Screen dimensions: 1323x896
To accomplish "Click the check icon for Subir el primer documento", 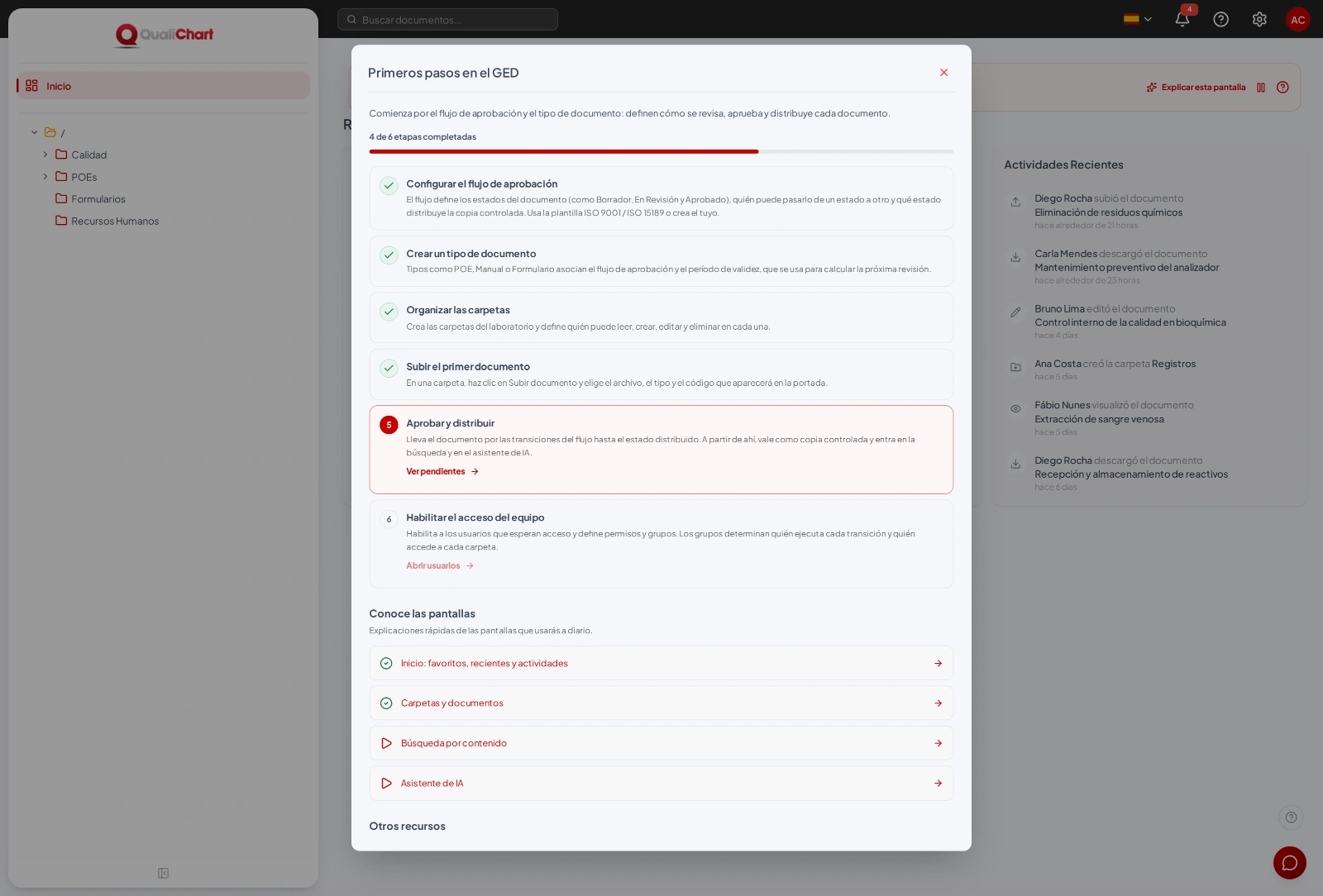I will pyautogui.click(x=389, y=368).
